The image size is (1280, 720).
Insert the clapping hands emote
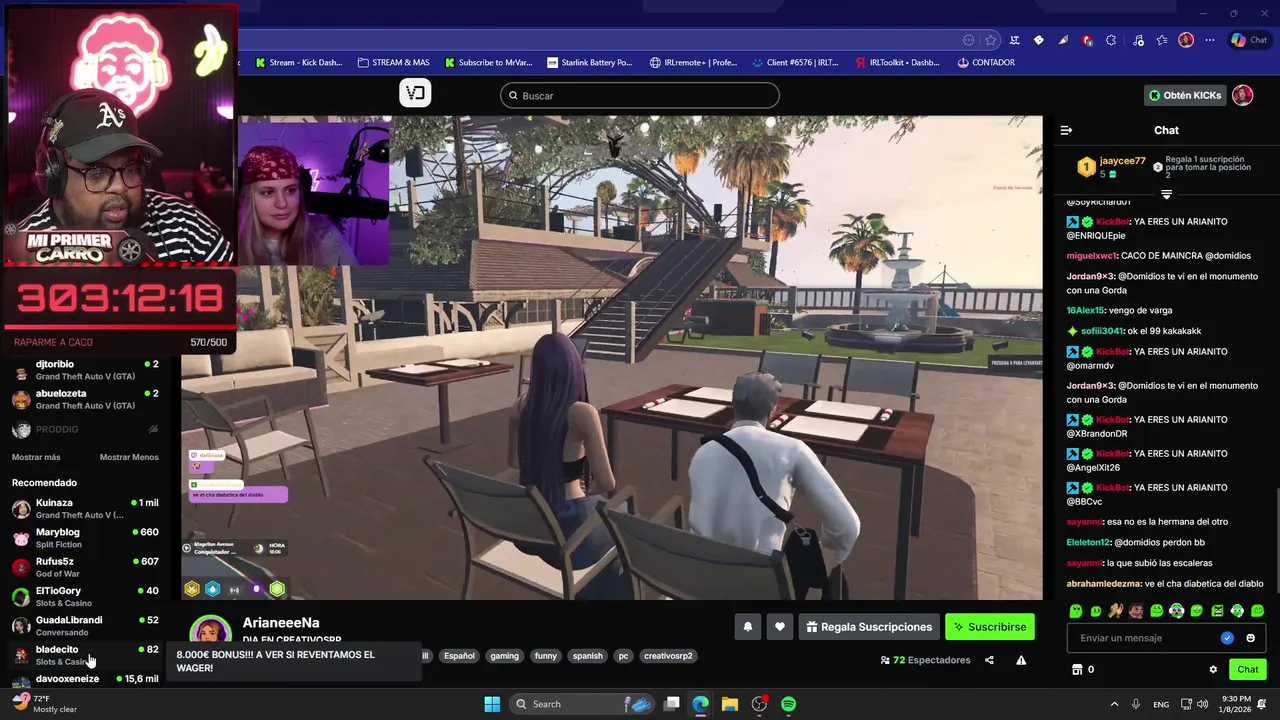click(1116, 611)
